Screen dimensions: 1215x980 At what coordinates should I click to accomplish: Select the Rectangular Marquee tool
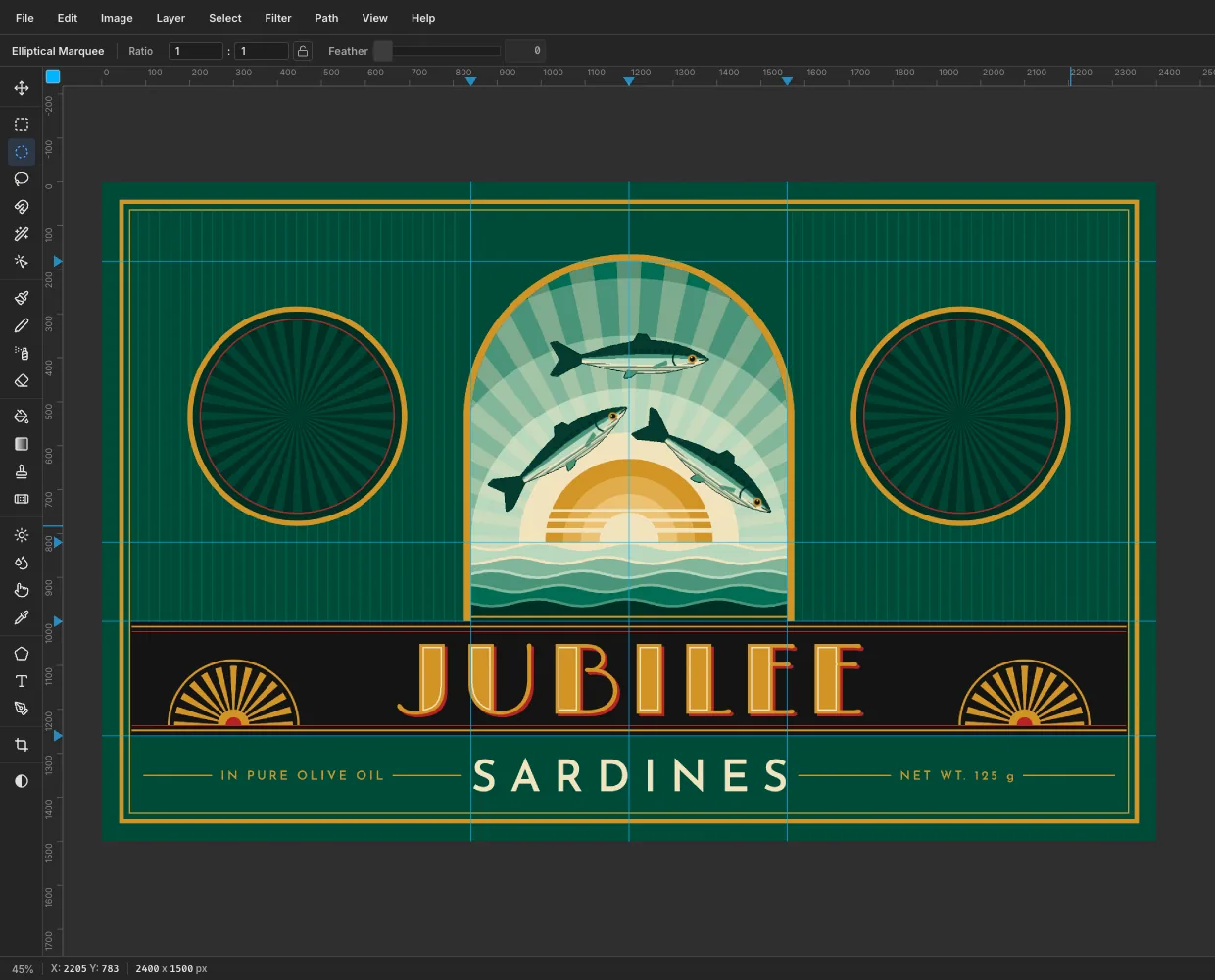pyautogui.click(x=22, y=124)
